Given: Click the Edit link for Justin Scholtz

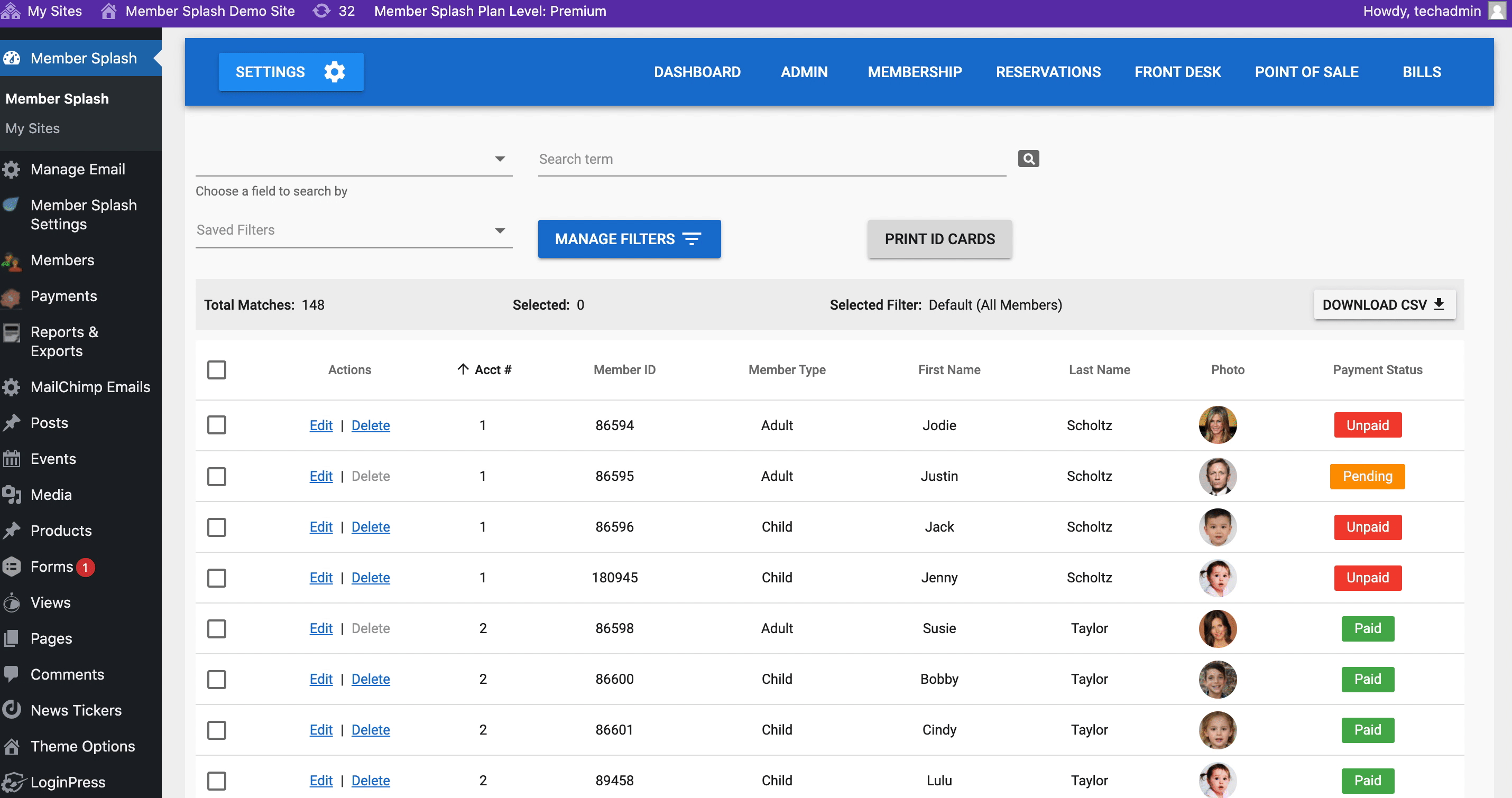Looking at the screenshot, I should pyautogui.click(x=321, y=476).
